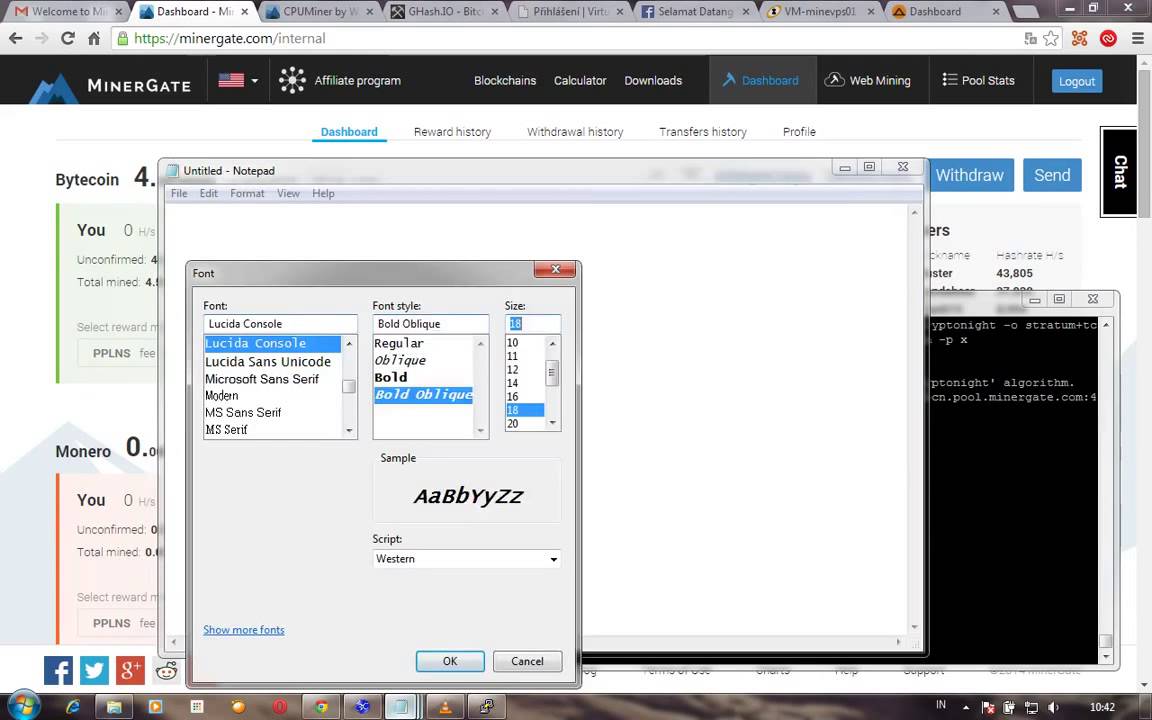Image resolution: width=1152 pixels, height=720 pixels.
Task: Select font size 12
Action: tap(513, 370)
